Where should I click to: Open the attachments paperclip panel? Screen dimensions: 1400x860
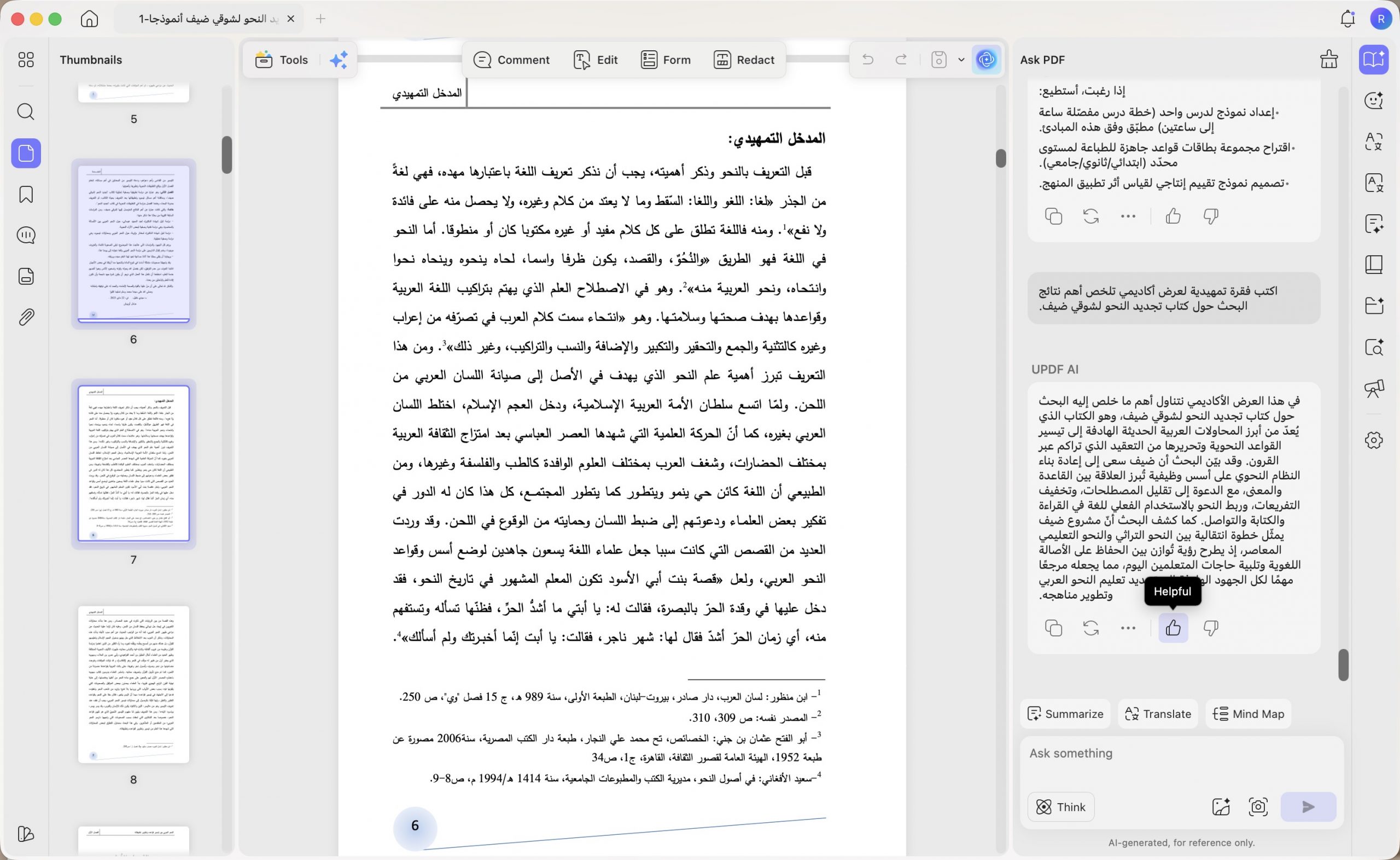pos(26,317)
